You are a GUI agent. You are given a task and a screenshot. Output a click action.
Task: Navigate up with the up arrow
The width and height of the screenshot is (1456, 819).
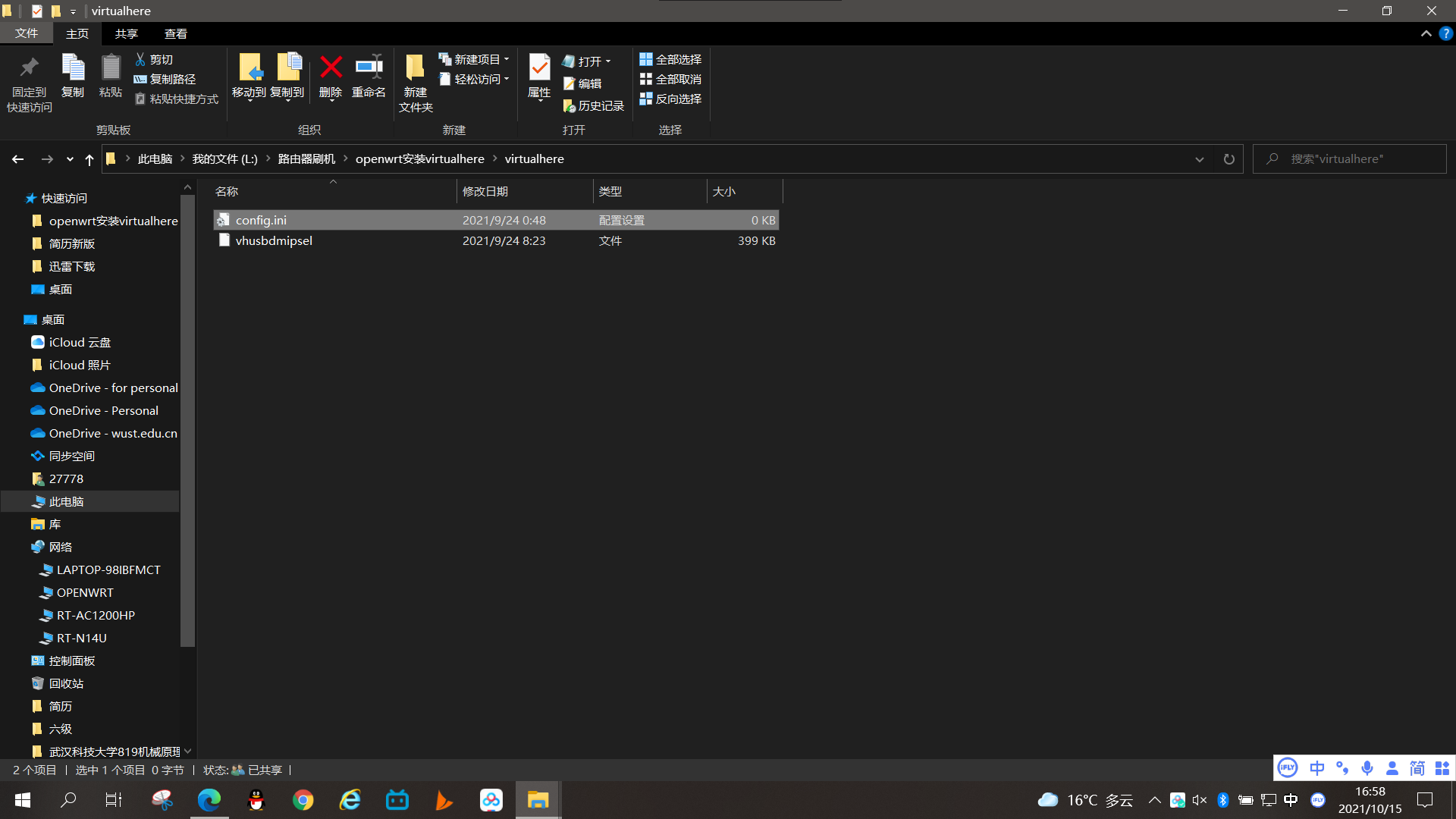click(89, 159)
